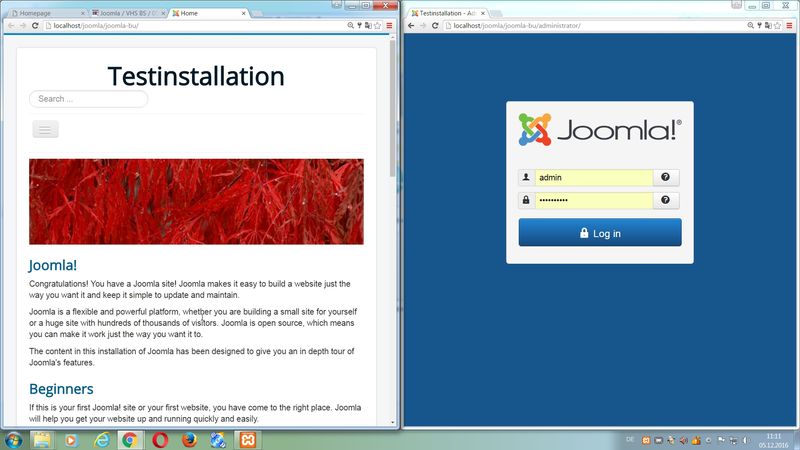Open the Testinstallation site title link
Viewport: 800px width, 450px height.
pyautogui.click(x=196, y=77)
